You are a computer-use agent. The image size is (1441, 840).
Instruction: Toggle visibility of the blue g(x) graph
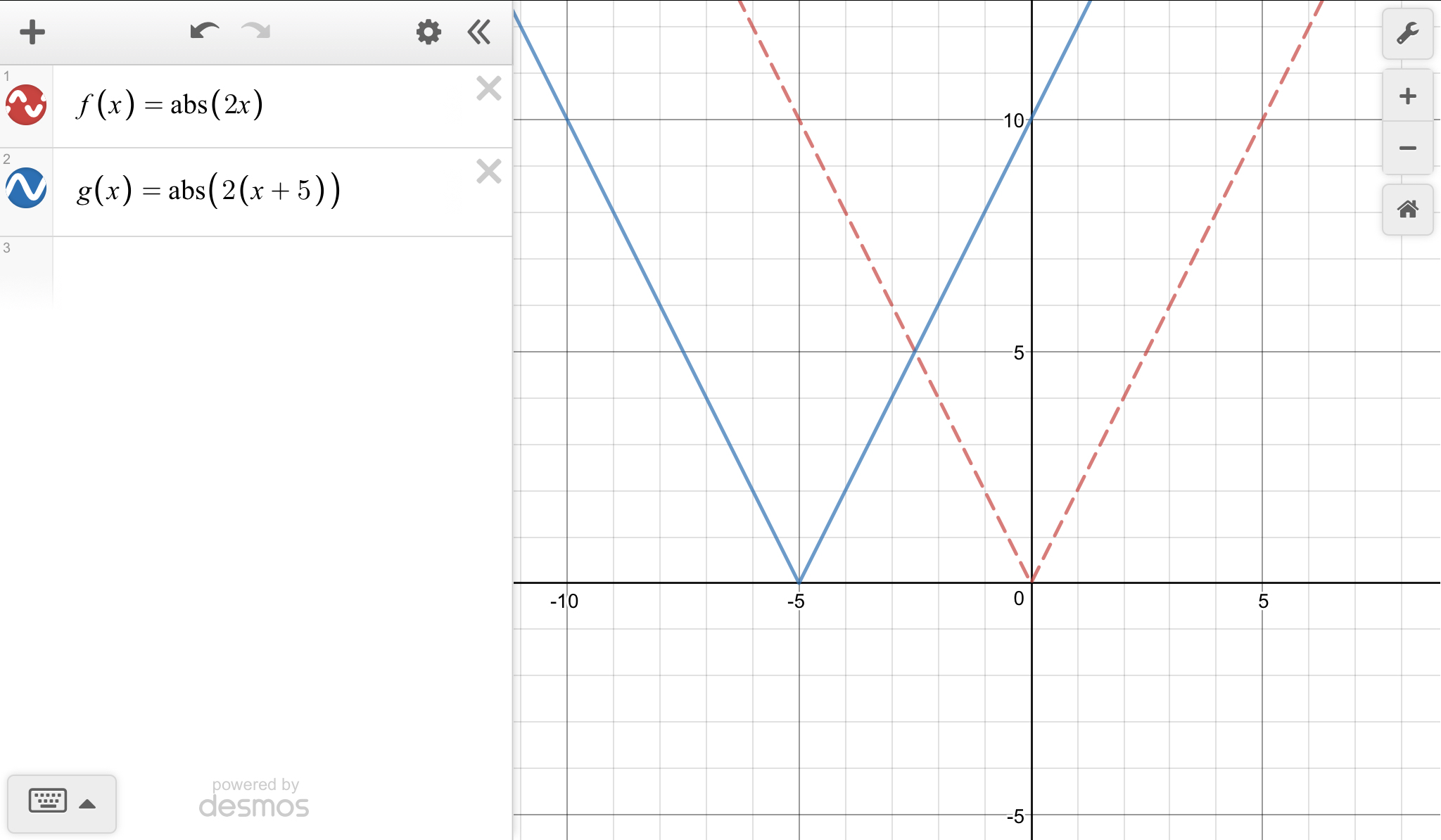click(26, 188)
